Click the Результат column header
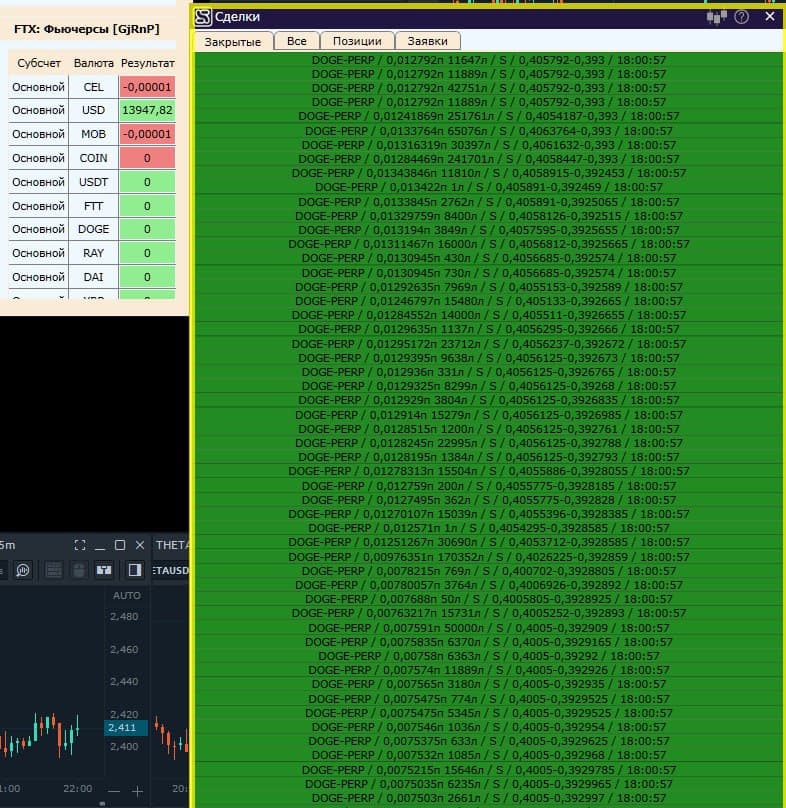The width and height of the screenshot is (786, 808). click(147, 63)
